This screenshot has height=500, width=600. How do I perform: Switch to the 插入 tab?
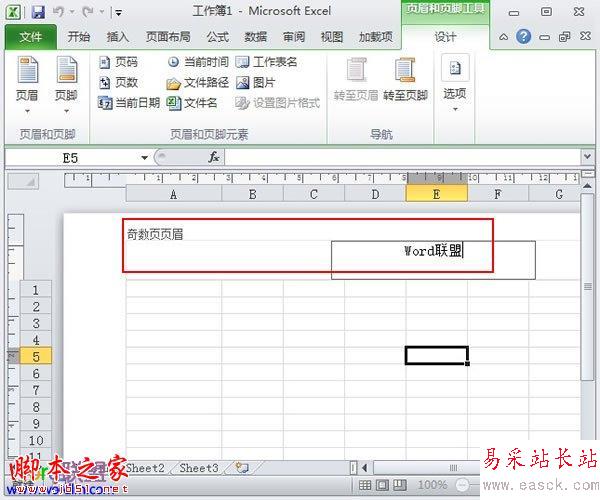(117, 37)
